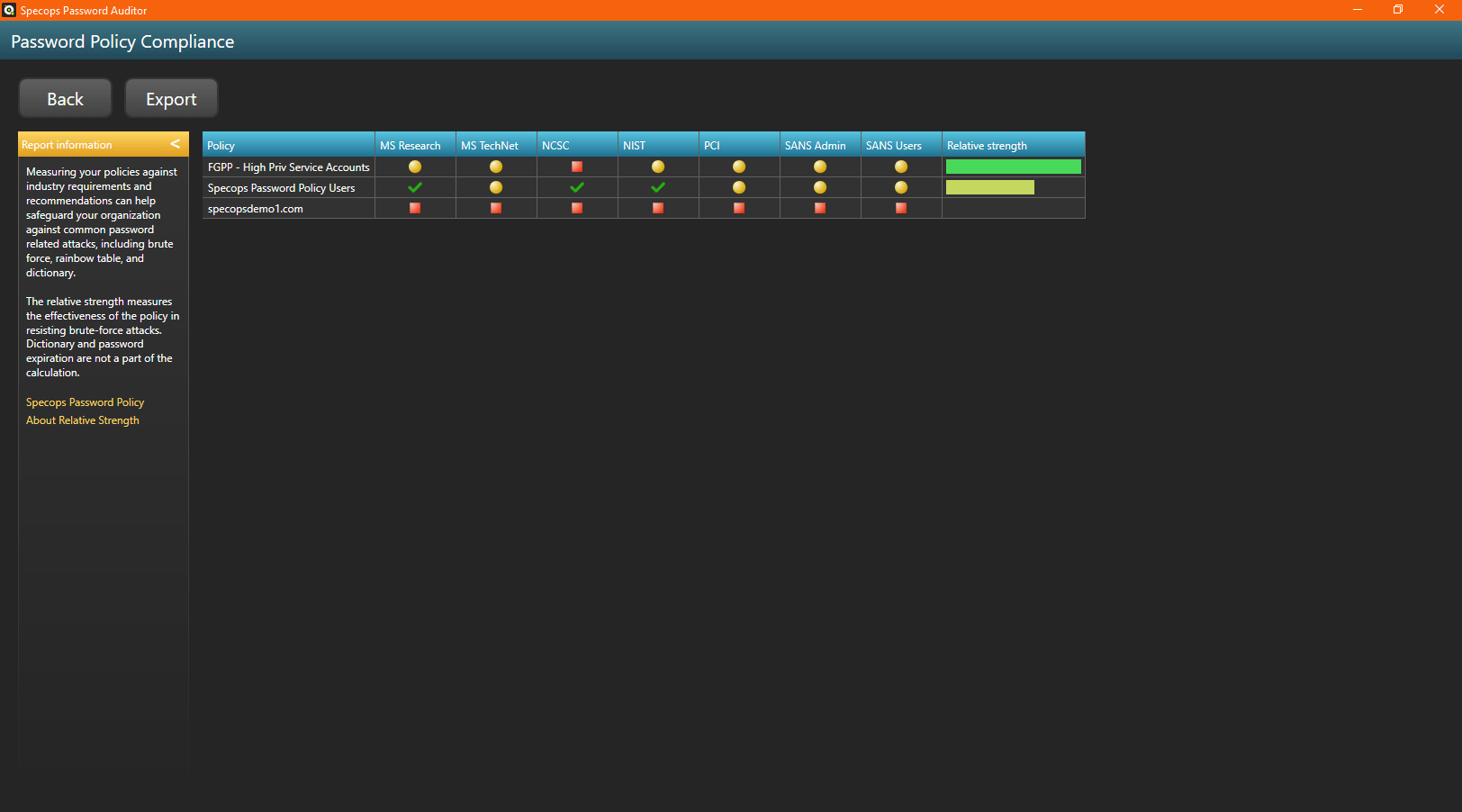The width and height of the screenshot is (1462, 812).
Task: Click the Specops Password Auditor app icon in title bar
Action: pyautogui.click(x=9, y=10)
